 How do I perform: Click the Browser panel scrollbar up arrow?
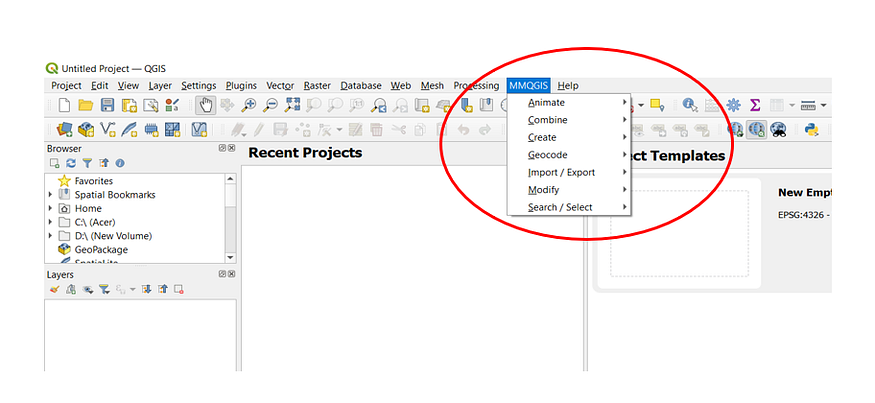click(230, 179)
